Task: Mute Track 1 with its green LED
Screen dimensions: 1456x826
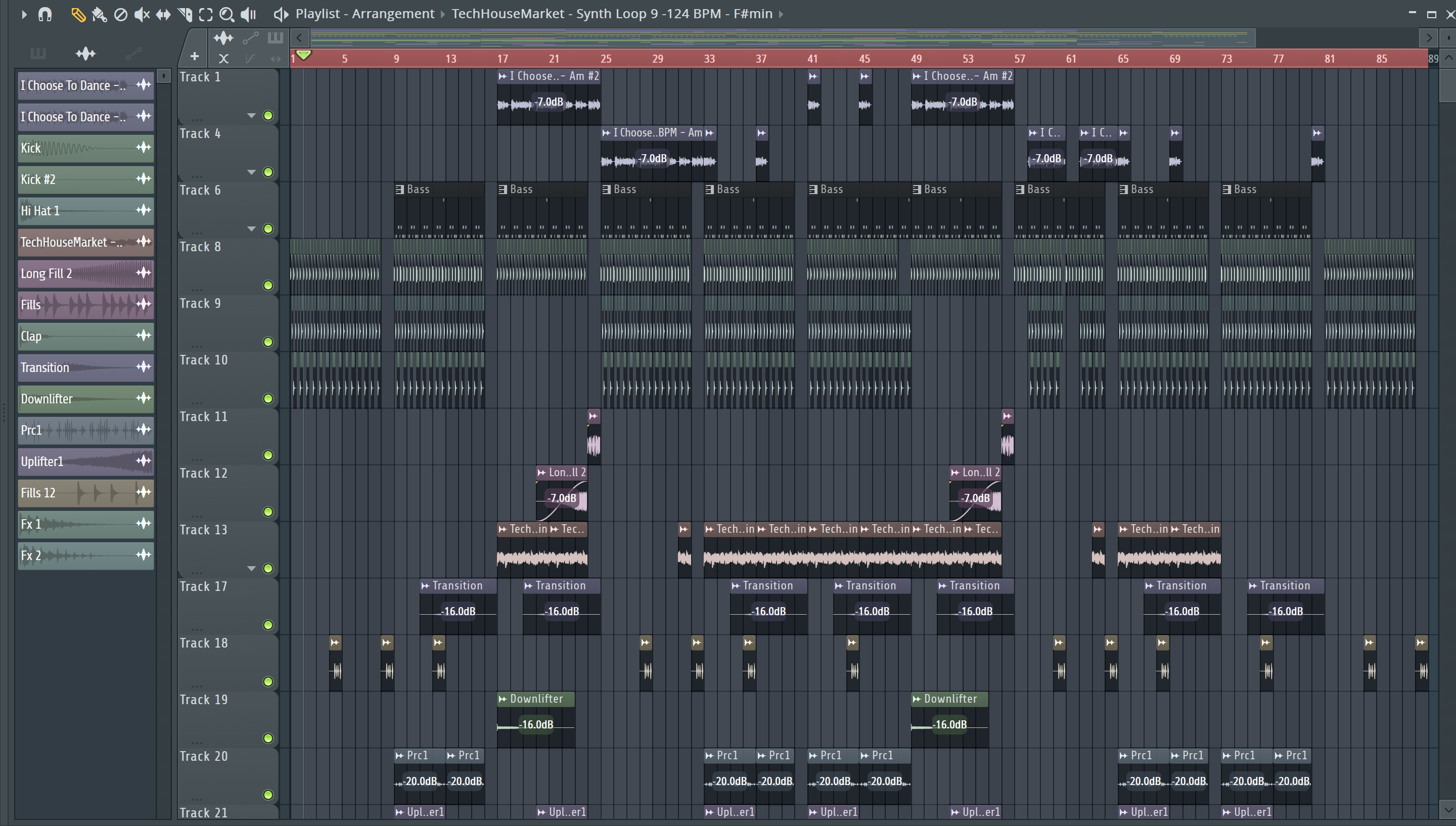Action: (x=268, y=116)
